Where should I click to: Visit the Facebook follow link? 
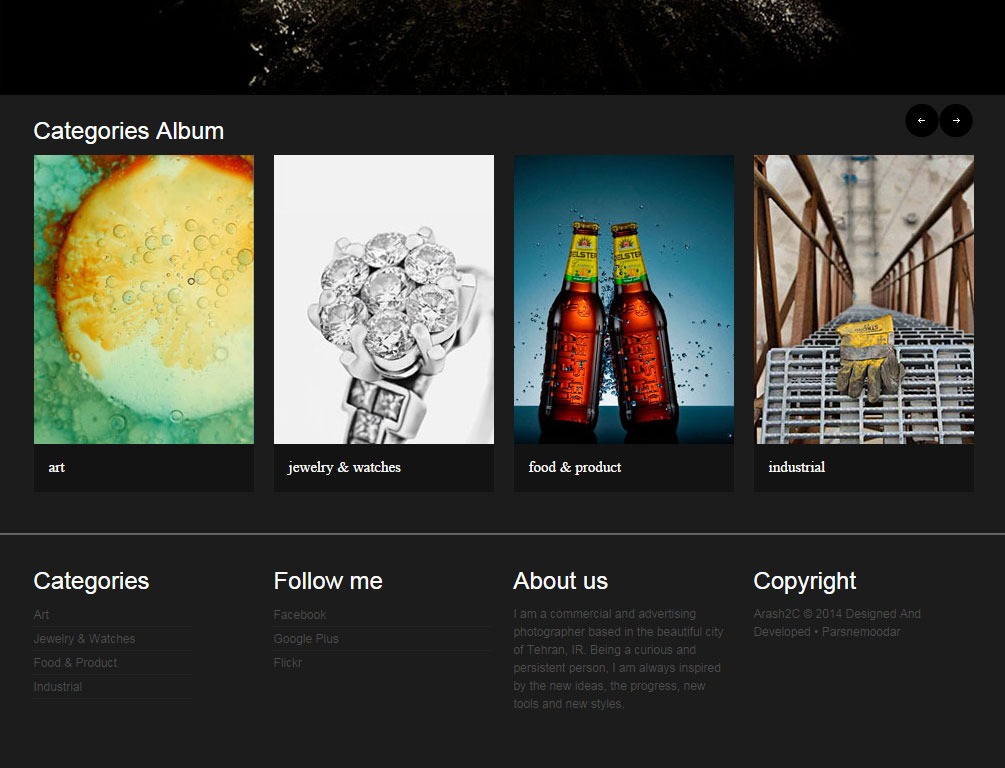(x=300, y=615)
